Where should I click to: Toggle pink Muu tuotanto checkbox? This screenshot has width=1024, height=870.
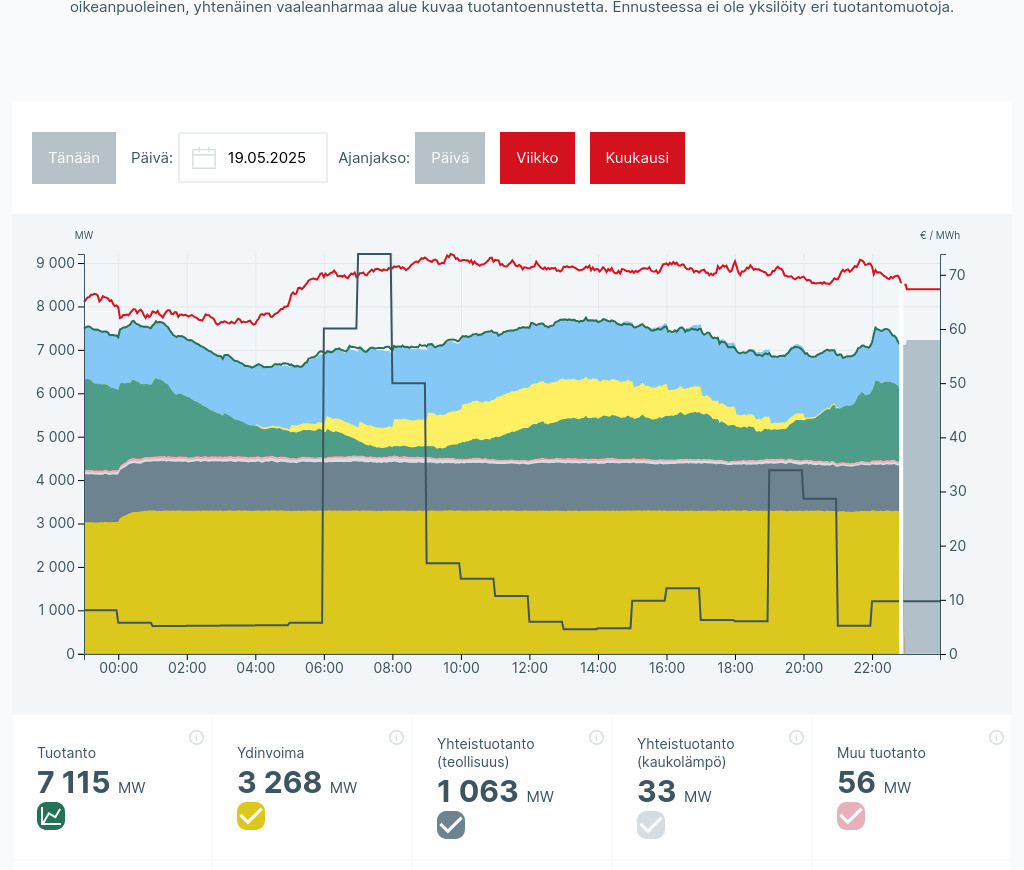[851, 816]
